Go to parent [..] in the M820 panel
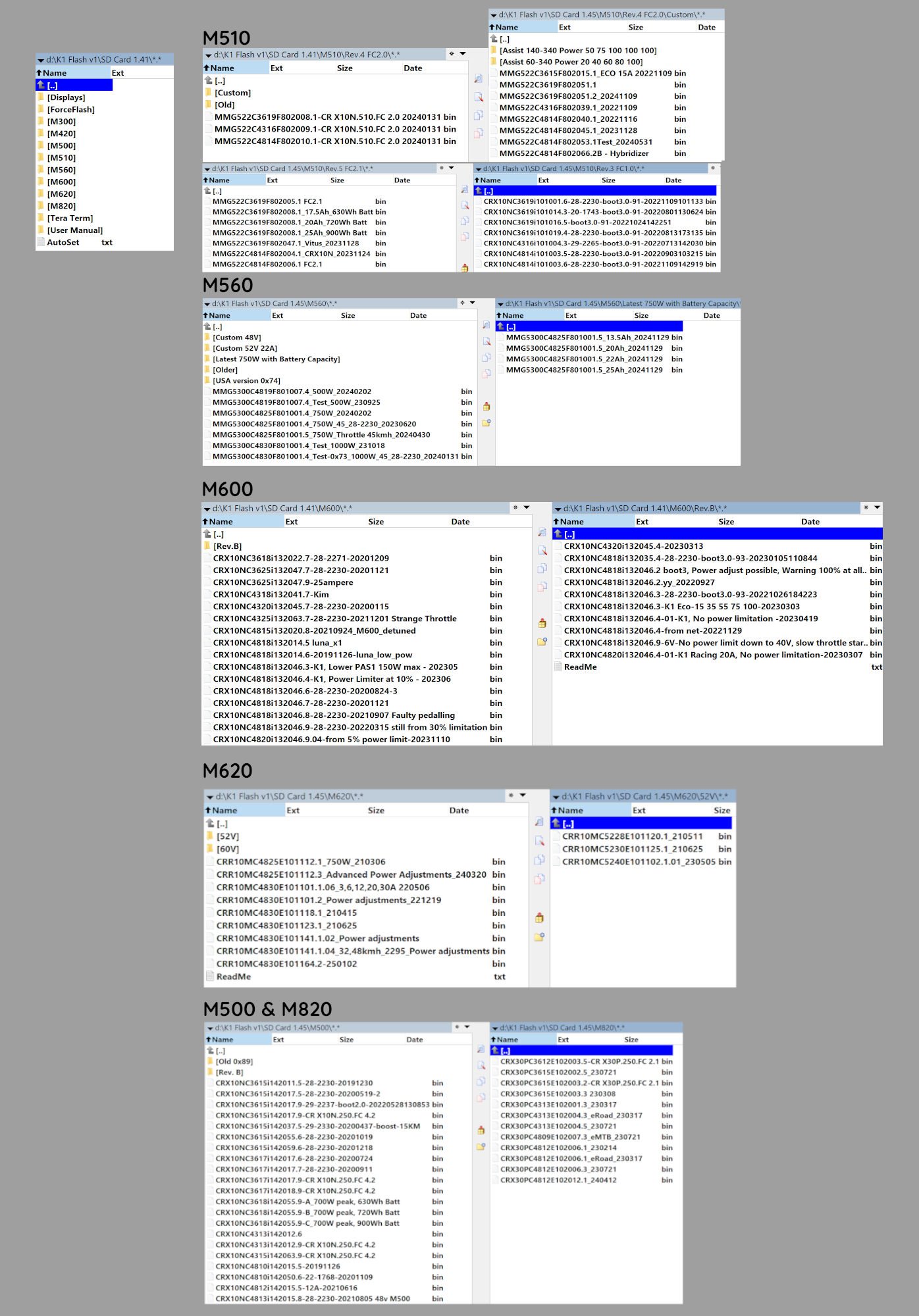The height and width of the screenshot is (1316, 919). tap(583, 1051)
